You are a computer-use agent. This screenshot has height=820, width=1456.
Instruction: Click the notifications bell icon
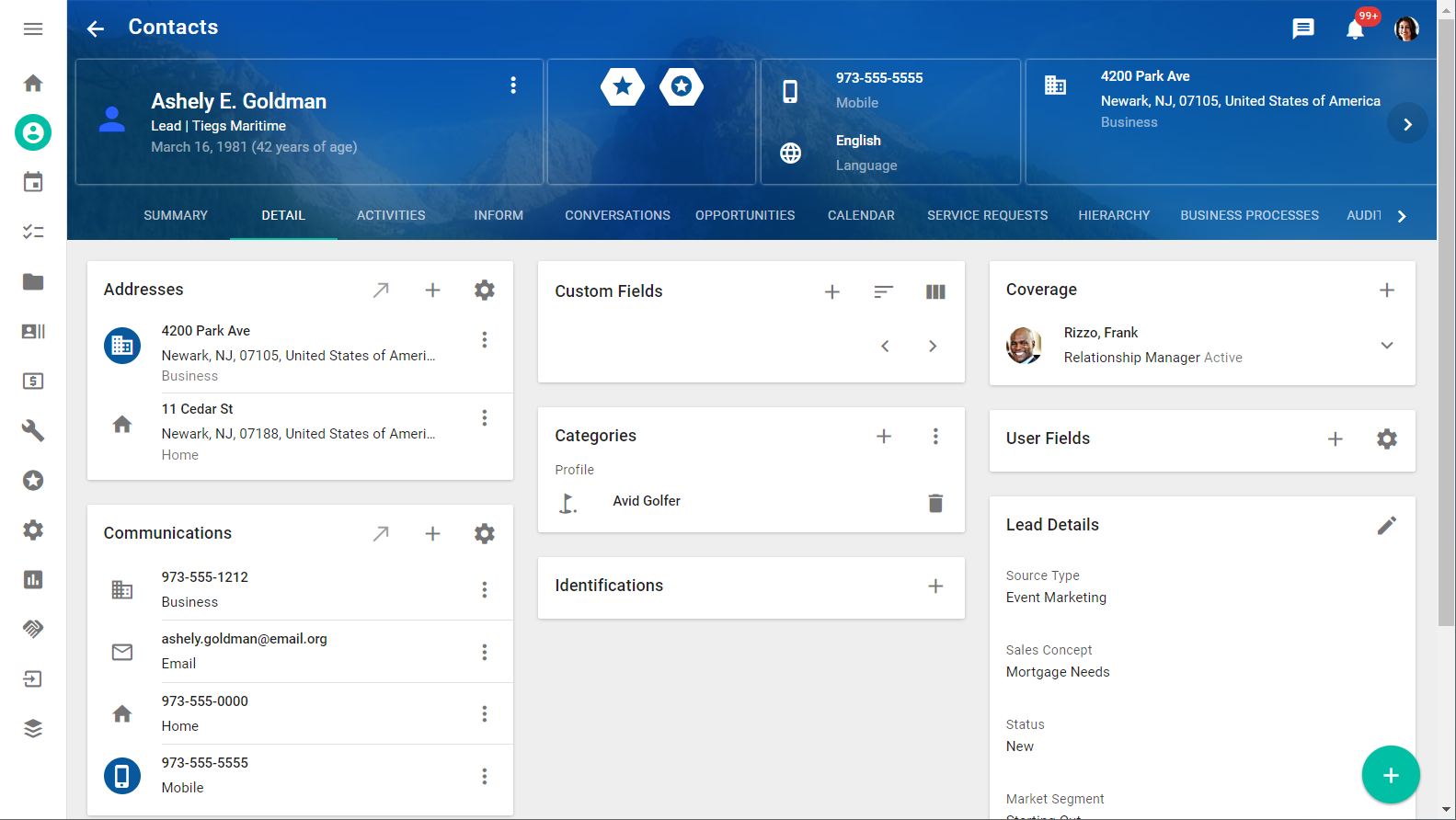pos(1354,29)
